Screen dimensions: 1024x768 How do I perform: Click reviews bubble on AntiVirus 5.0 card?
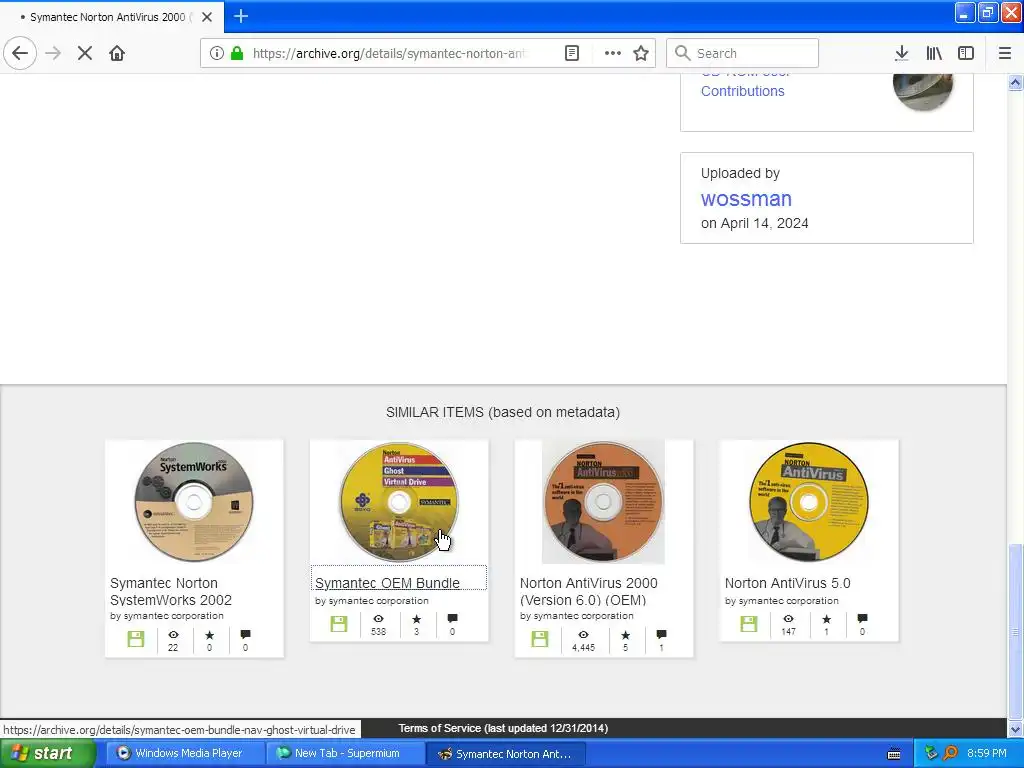[x=862, y=618]
